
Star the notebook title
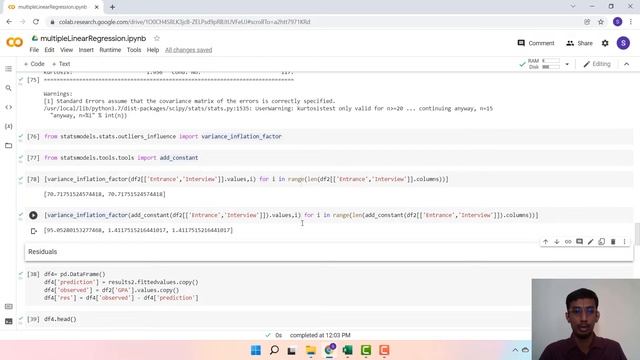pos(157,38)
